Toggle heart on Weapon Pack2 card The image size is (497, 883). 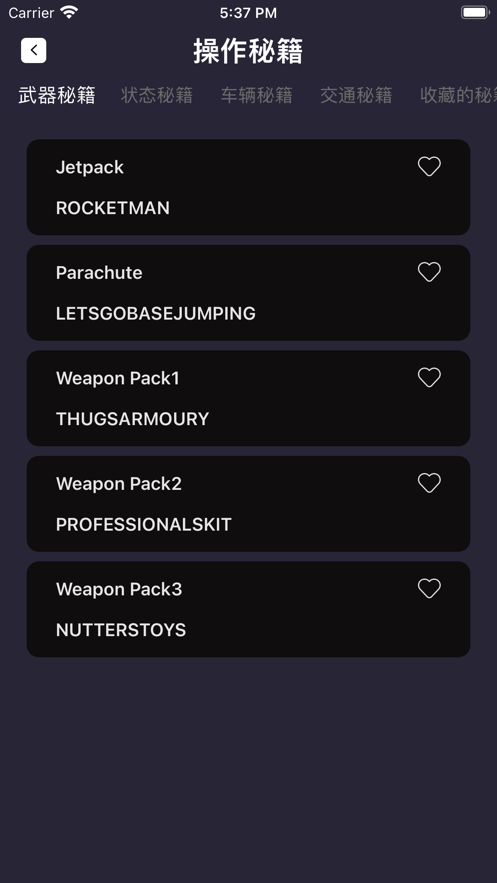click(429, 483)
